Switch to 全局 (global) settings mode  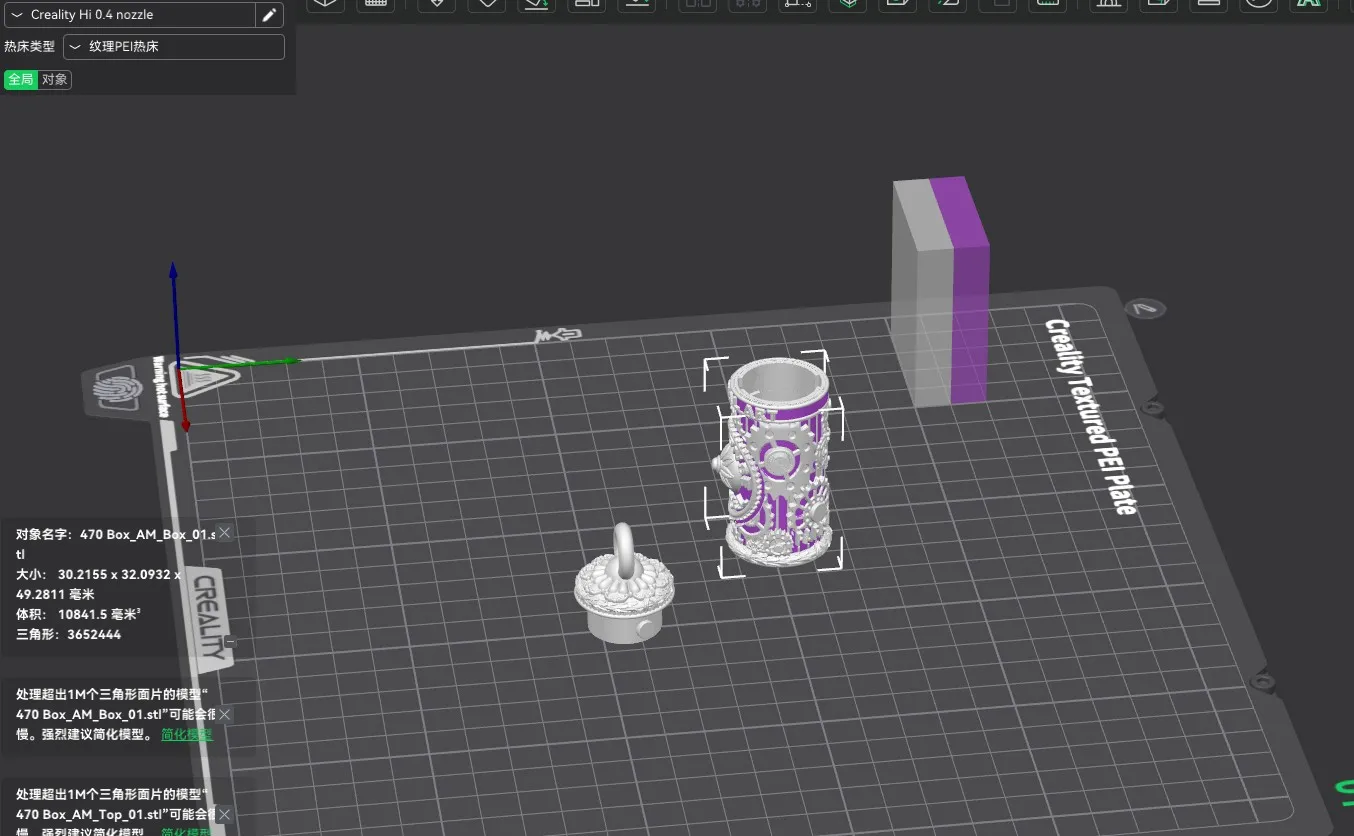pyautogui.click(x=20, y=80)
